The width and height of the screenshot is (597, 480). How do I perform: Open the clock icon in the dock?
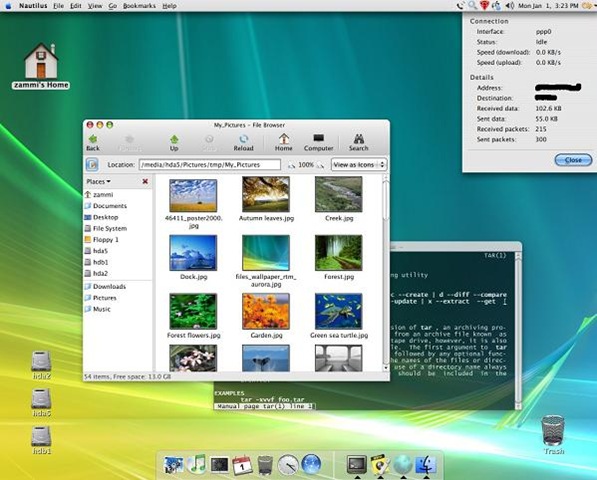click(x=288, y=465)
